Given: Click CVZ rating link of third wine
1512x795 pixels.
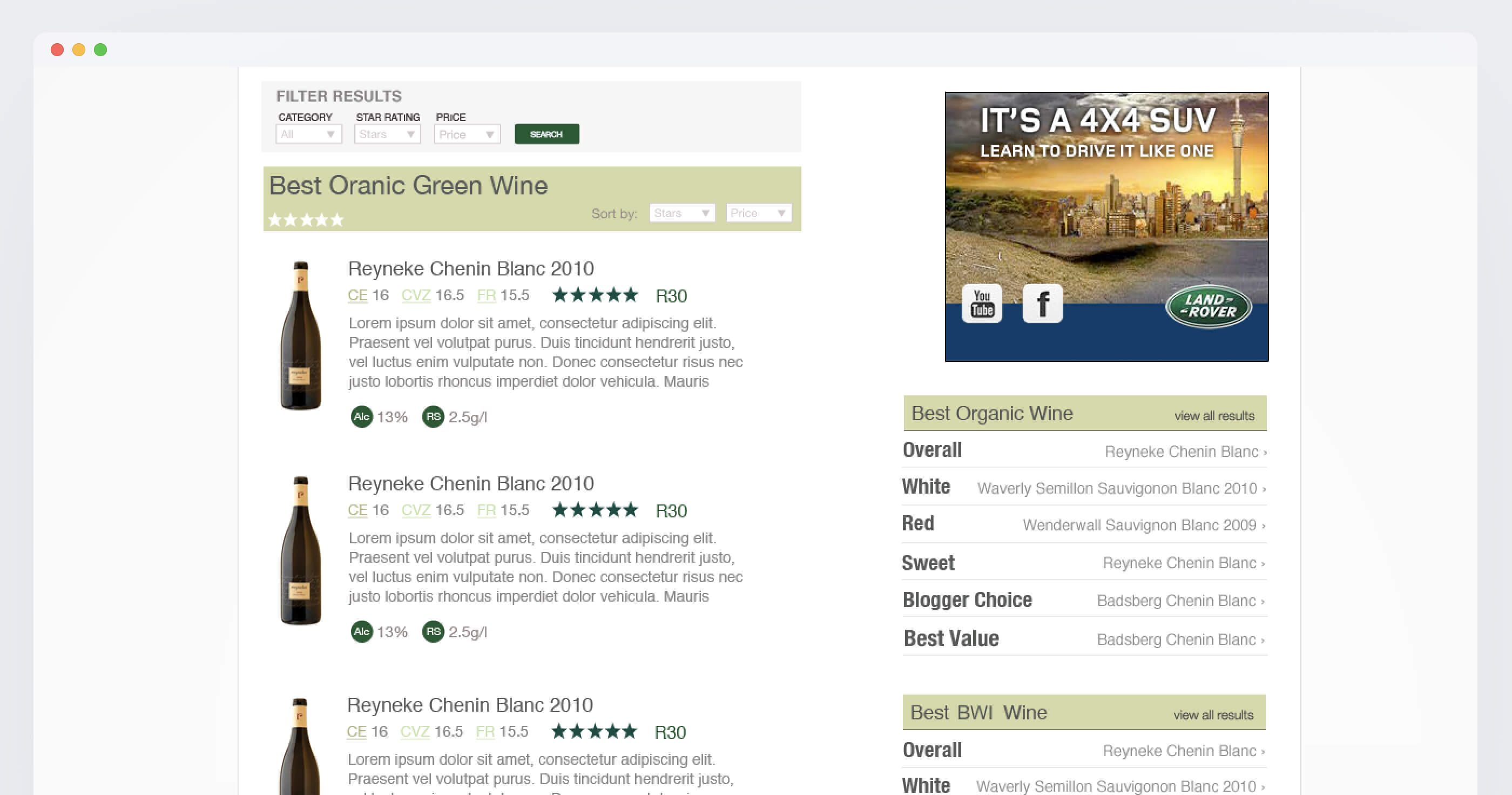Looking at the screenshot, I should pyautogui.click(x=414, y=732).
